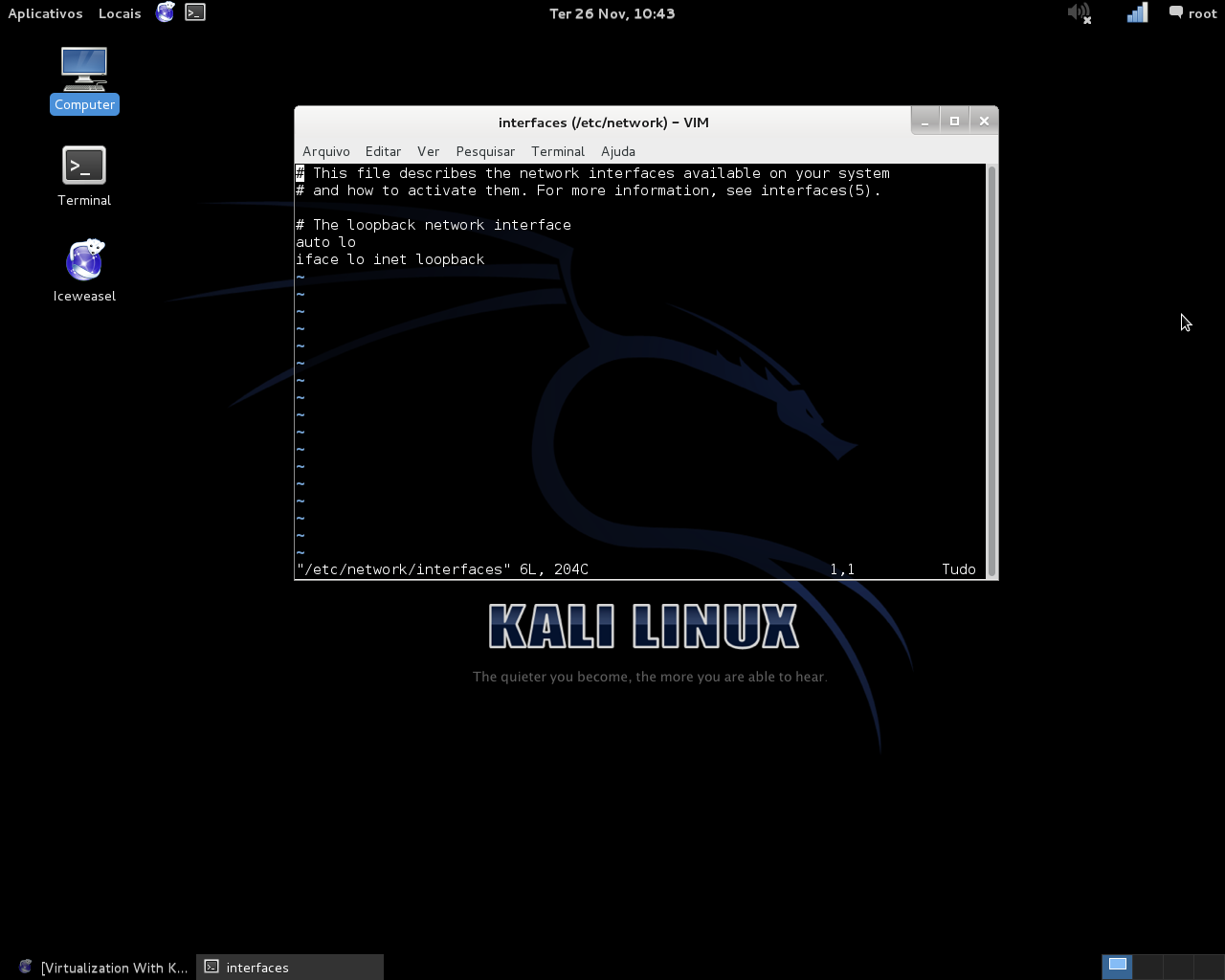Image resolution: width=1225 pixels, height=980 pixels.
Task: Open the Ajuda menu
Action: [618, 151]
